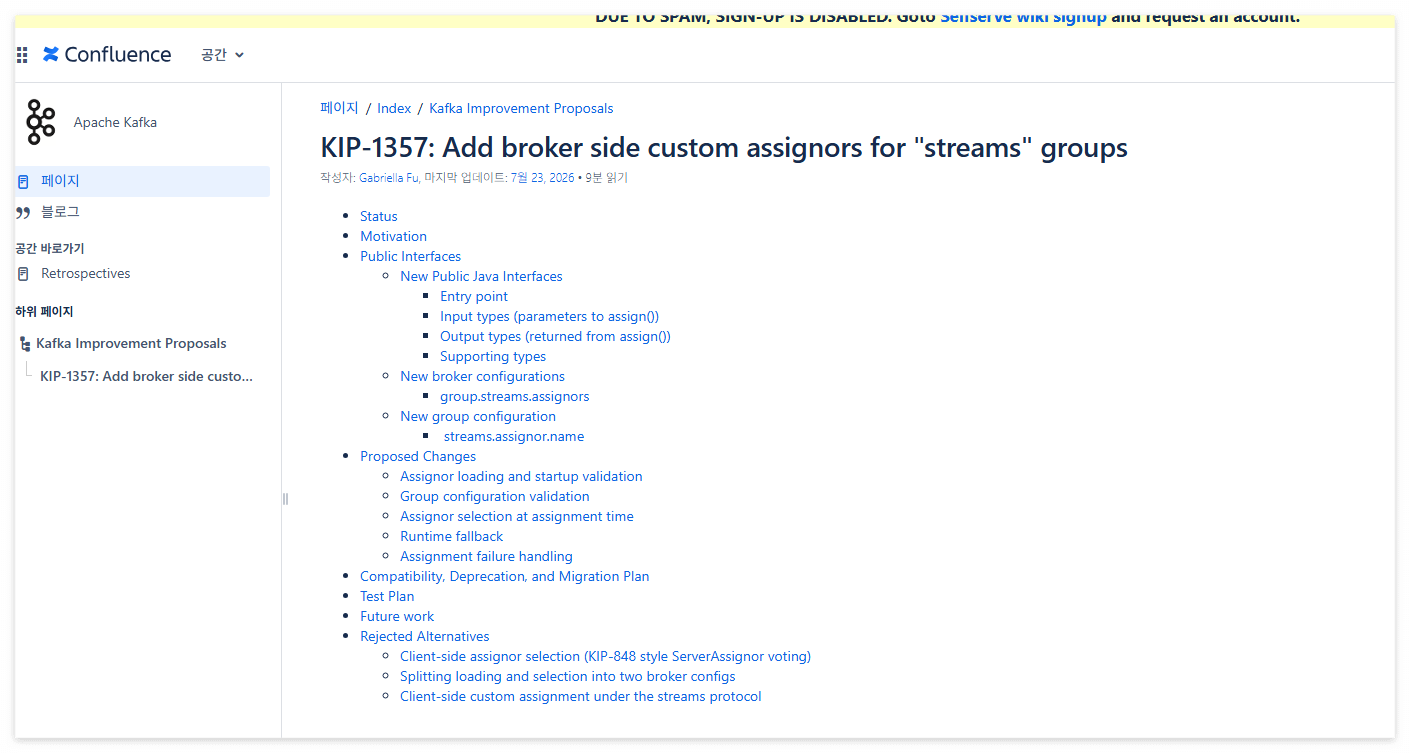The height and width of the screenshot is (753, 1410).
Task: Jump to Proposed Changes section
Action: click(x=418, y=456)
